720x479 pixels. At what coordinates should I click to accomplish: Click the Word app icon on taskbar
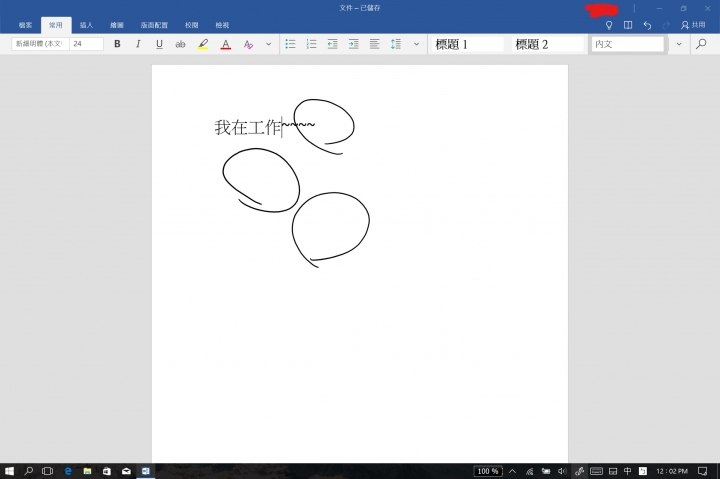tap(146, 471)
